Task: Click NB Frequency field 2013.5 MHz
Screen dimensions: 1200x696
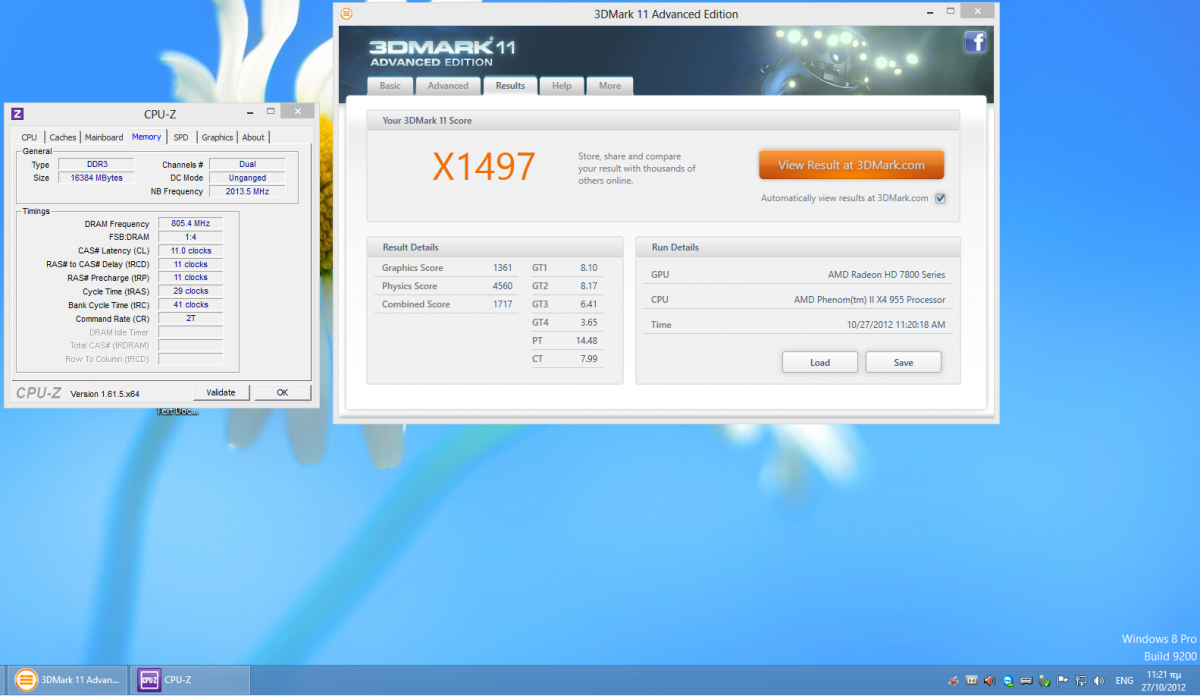Action: click(246, 191)
